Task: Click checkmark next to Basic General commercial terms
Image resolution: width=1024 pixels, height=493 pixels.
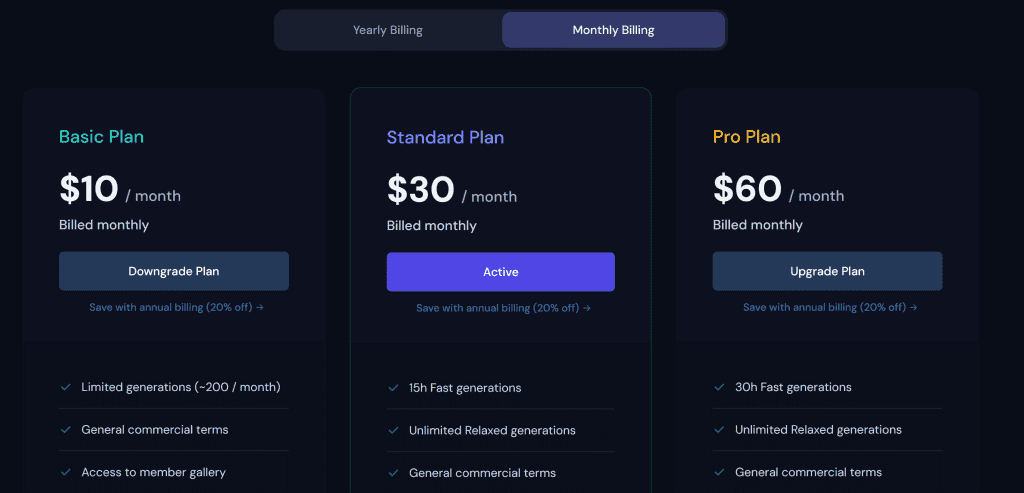Action: coord(66,430)
